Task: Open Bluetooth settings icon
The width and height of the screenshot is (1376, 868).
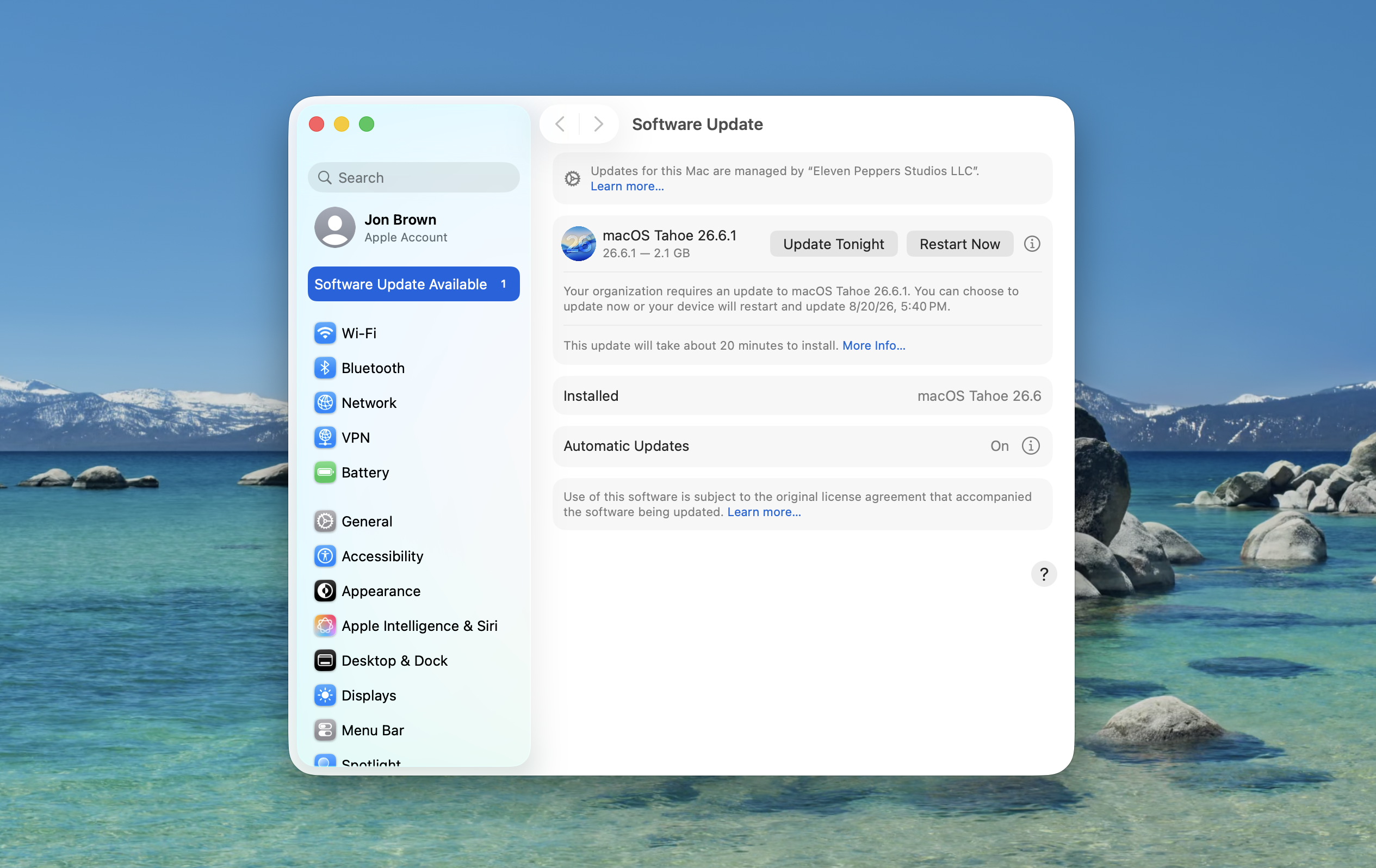Action: 325,368
